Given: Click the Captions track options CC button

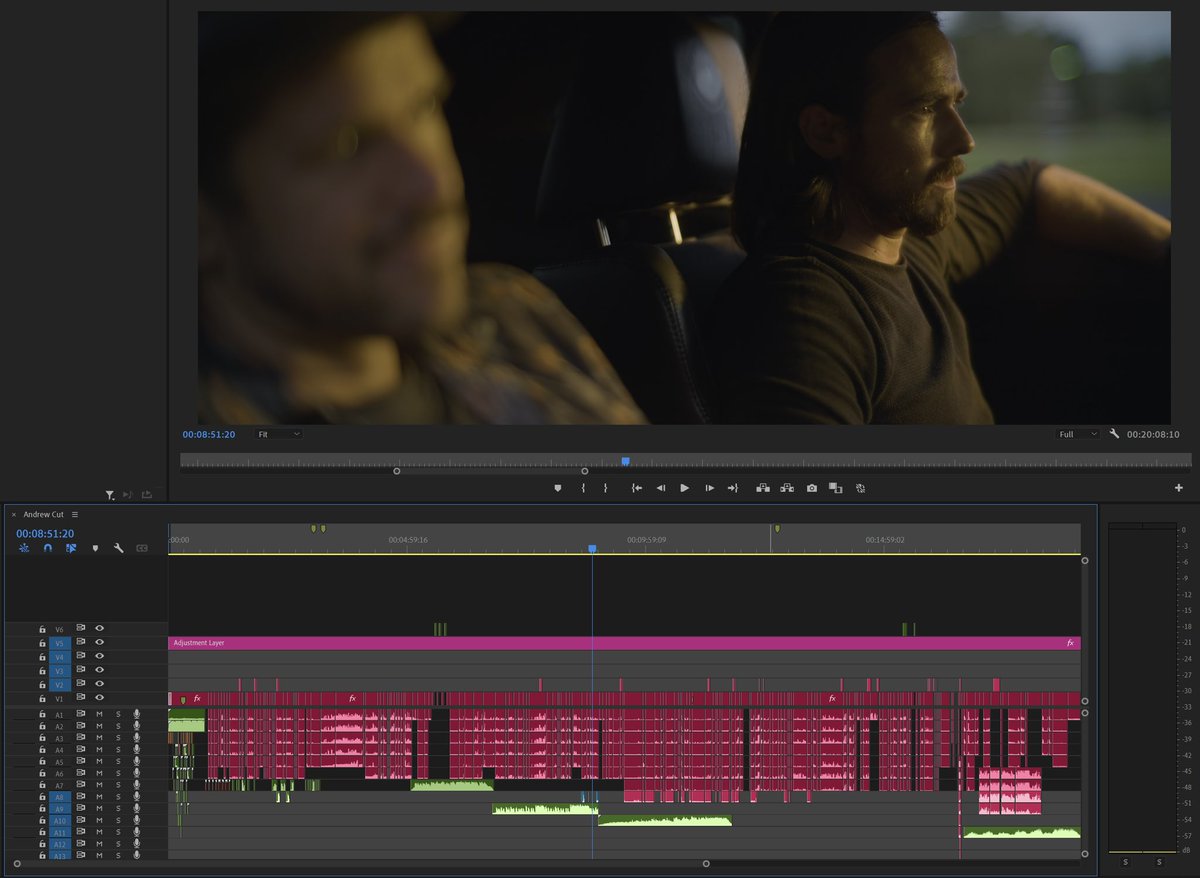Looking at the screenshot, I should (x=142, y=548).
